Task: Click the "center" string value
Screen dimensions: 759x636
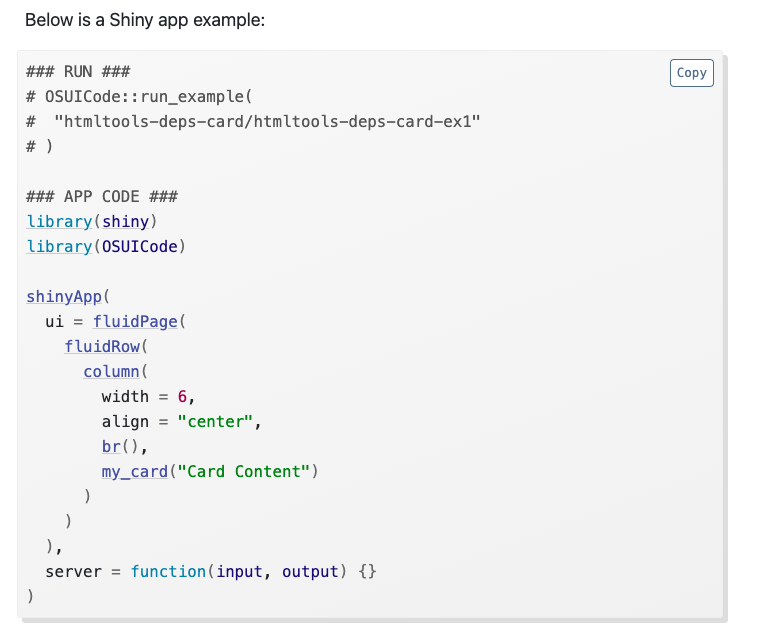Action: pos(215,422)
